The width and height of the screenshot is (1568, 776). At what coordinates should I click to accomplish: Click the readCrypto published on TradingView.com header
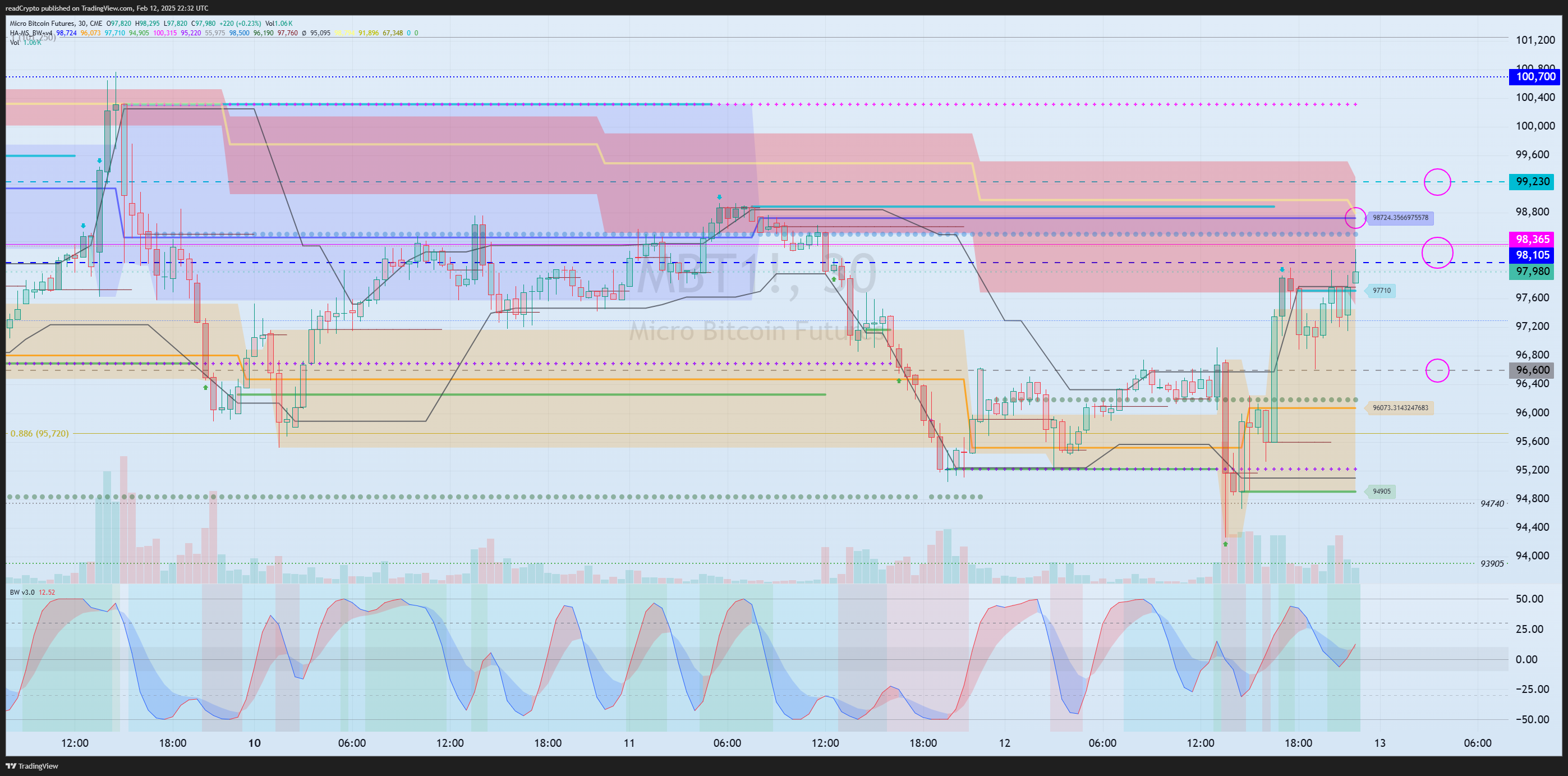coord(107,8)
